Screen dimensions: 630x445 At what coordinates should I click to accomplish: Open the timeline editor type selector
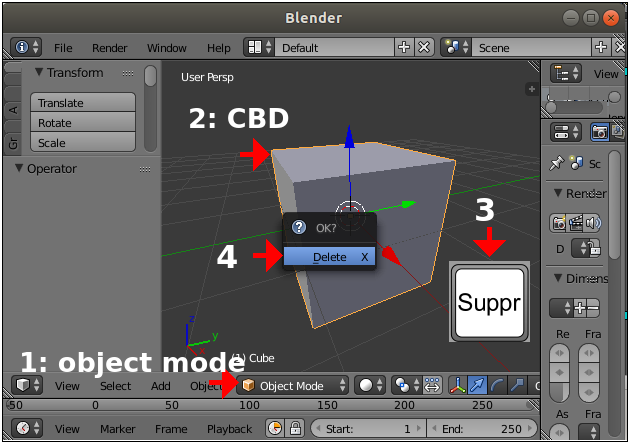27,428
